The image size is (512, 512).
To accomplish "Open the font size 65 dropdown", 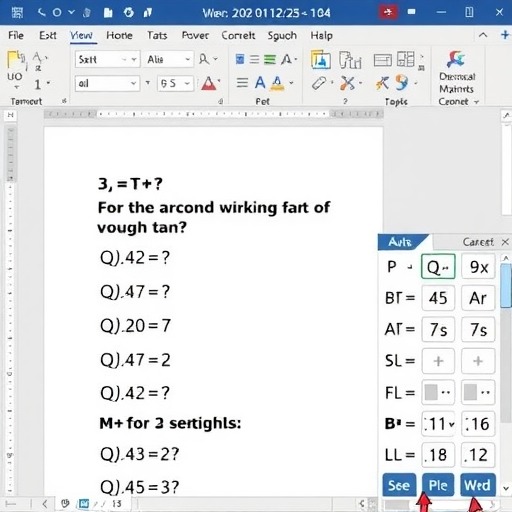I will [175, 83].
